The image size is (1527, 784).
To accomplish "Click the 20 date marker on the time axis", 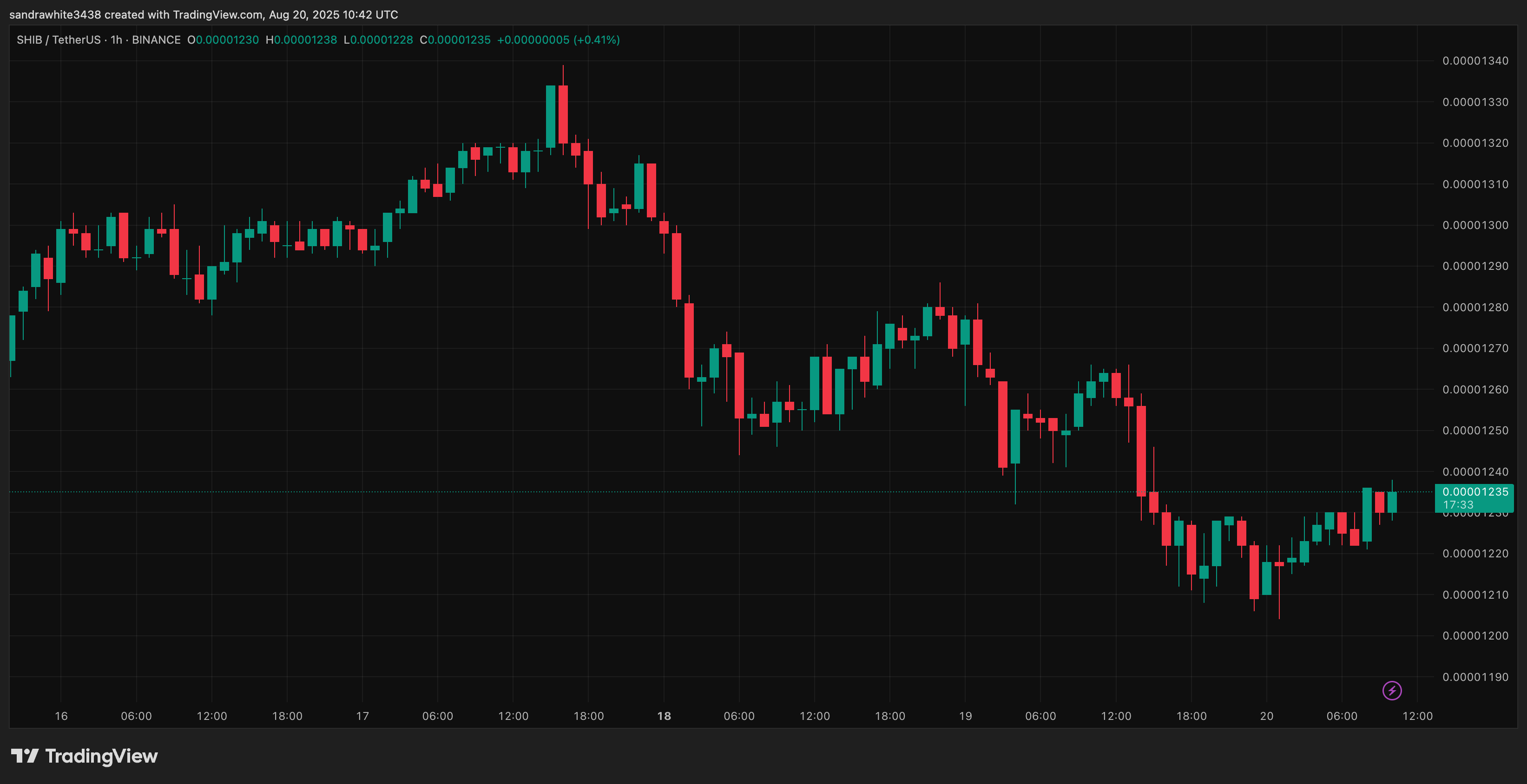I will pyautogui.click(x=1266, y=716).
